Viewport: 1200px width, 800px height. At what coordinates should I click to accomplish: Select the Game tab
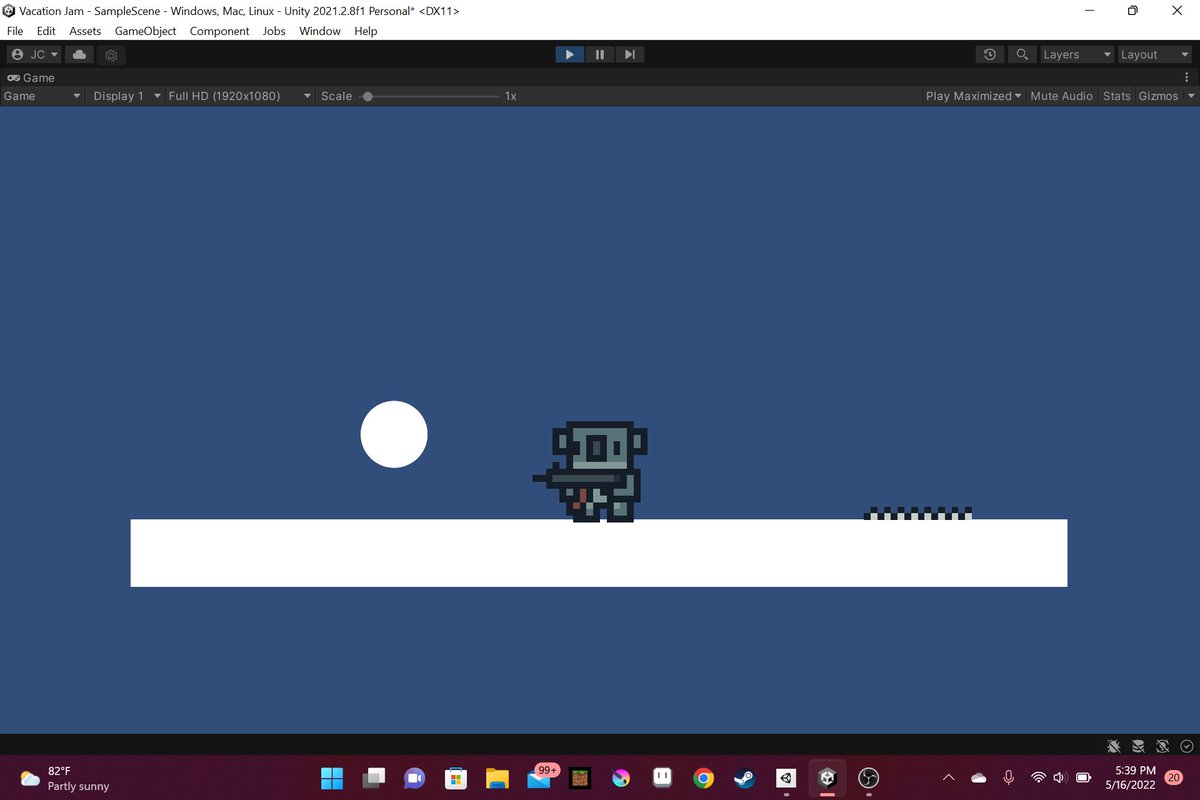31,77
